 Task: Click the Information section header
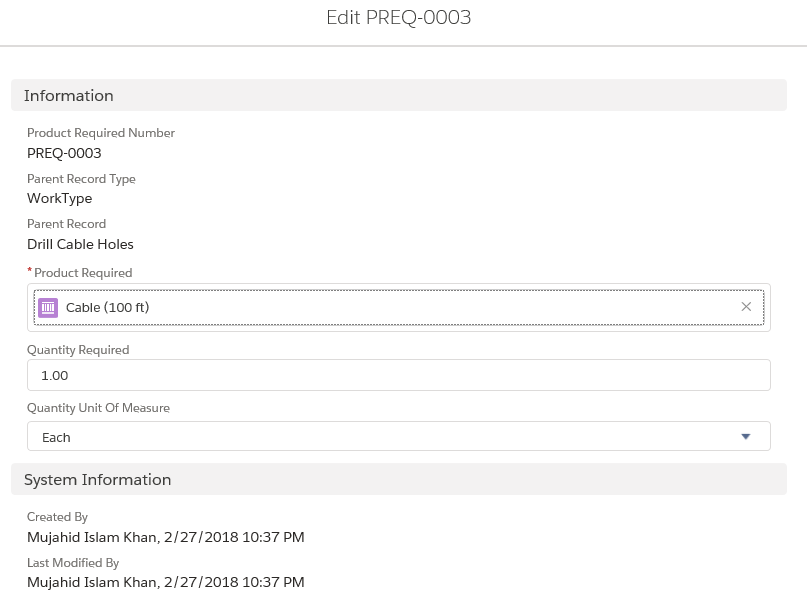pyautogui.click(x=69, y=96)
